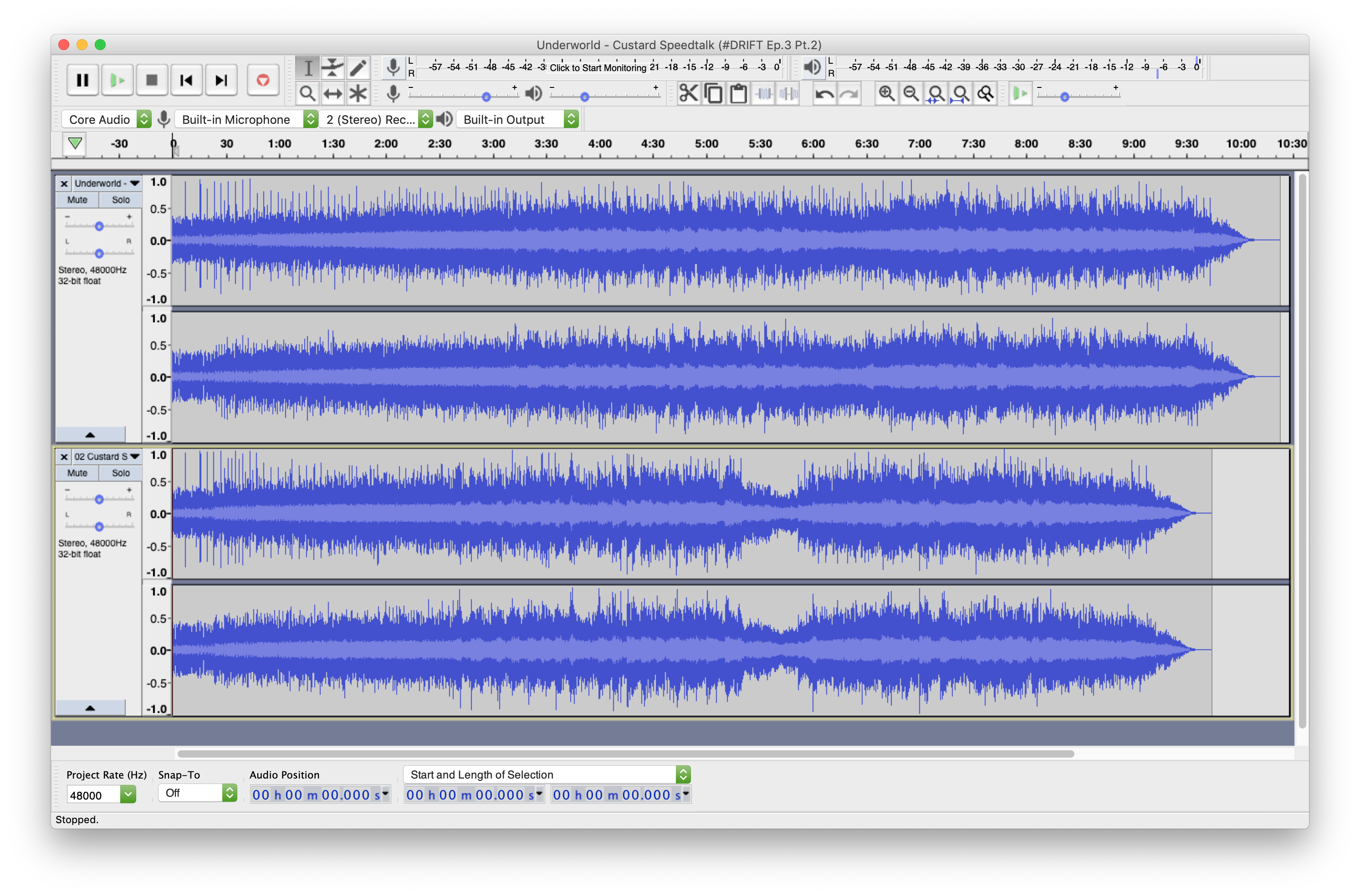Choose the Time Shift tool
The height and width of the screenshot is (896, 1360).
pos(332,94)
